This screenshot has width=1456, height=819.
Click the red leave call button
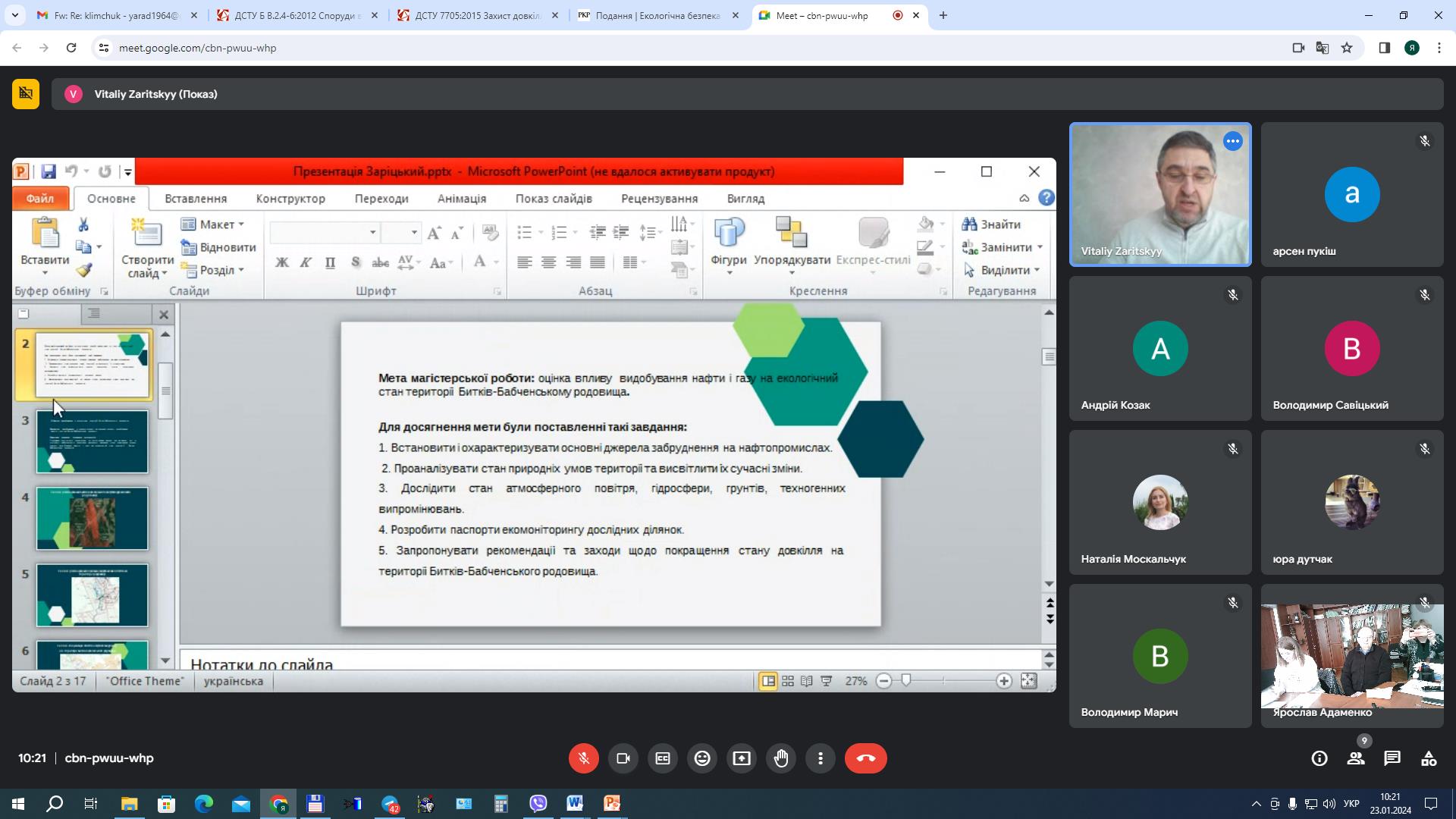coord(865,758)
